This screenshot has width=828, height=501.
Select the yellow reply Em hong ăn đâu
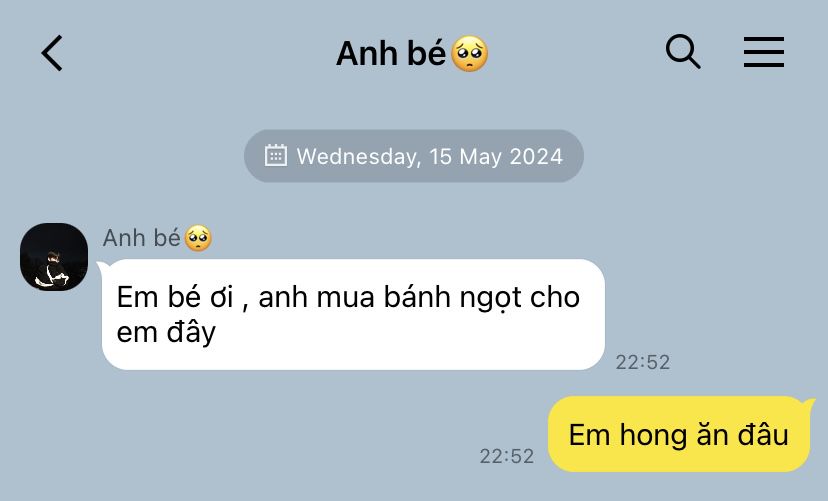coord(679,434)
